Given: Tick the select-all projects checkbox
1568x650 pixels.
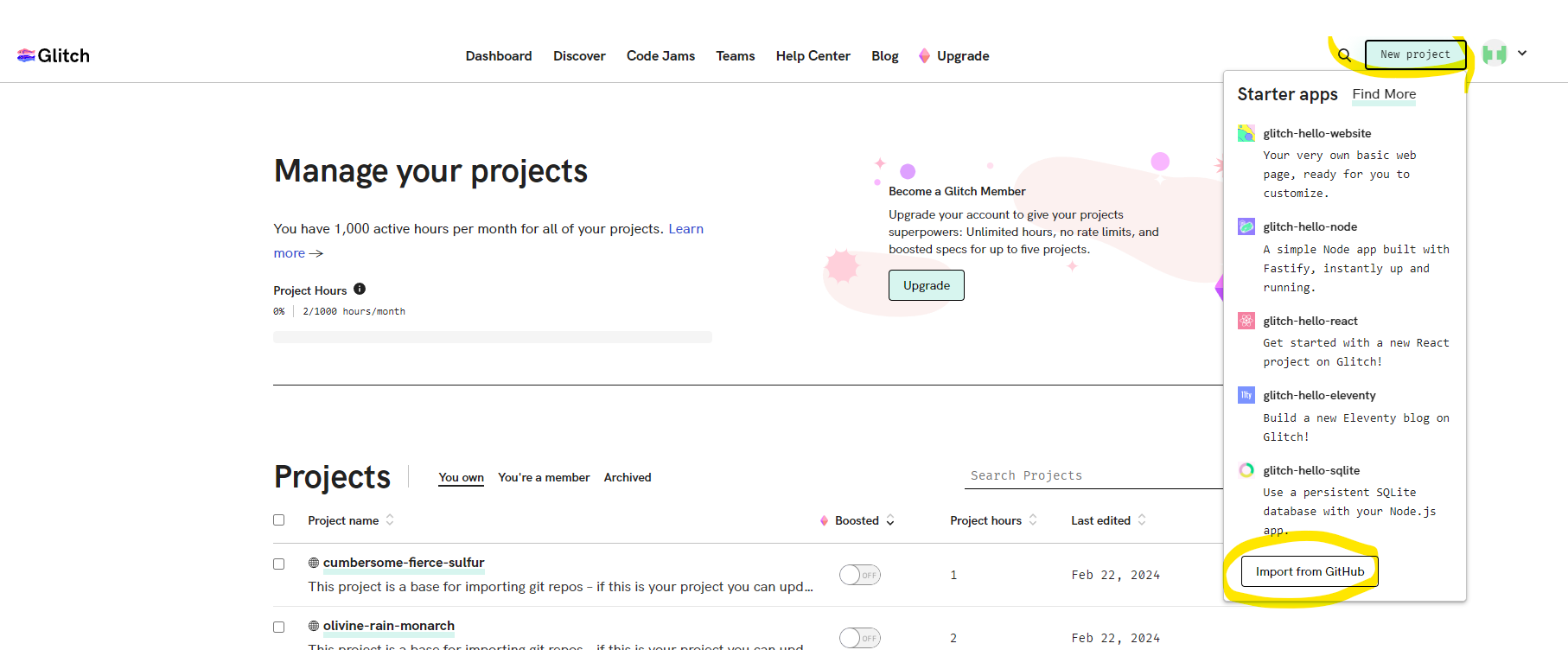Looking at the screenshot, I should [279, 520].
